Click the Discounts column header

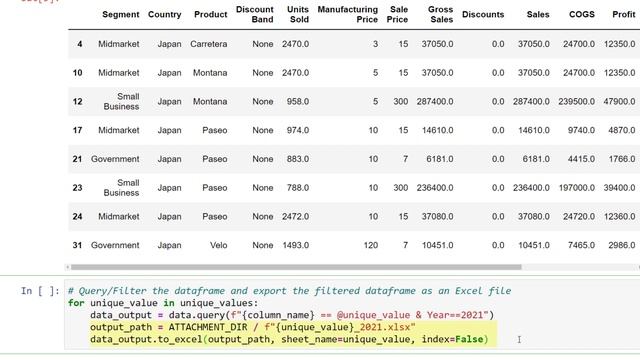point(483,14)
